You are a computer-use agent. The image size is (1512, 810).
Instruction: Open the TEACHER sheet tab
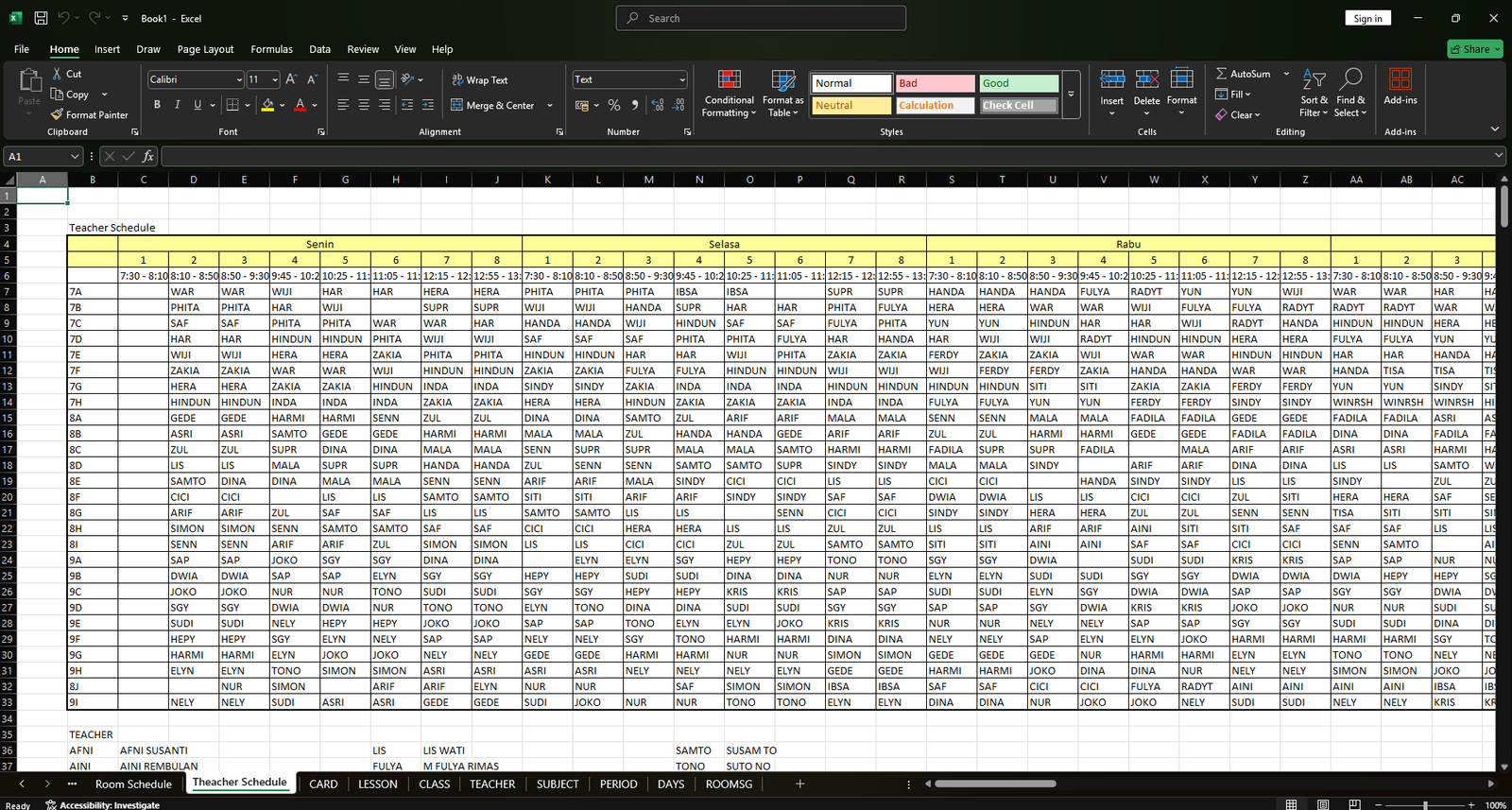point(492,784)
